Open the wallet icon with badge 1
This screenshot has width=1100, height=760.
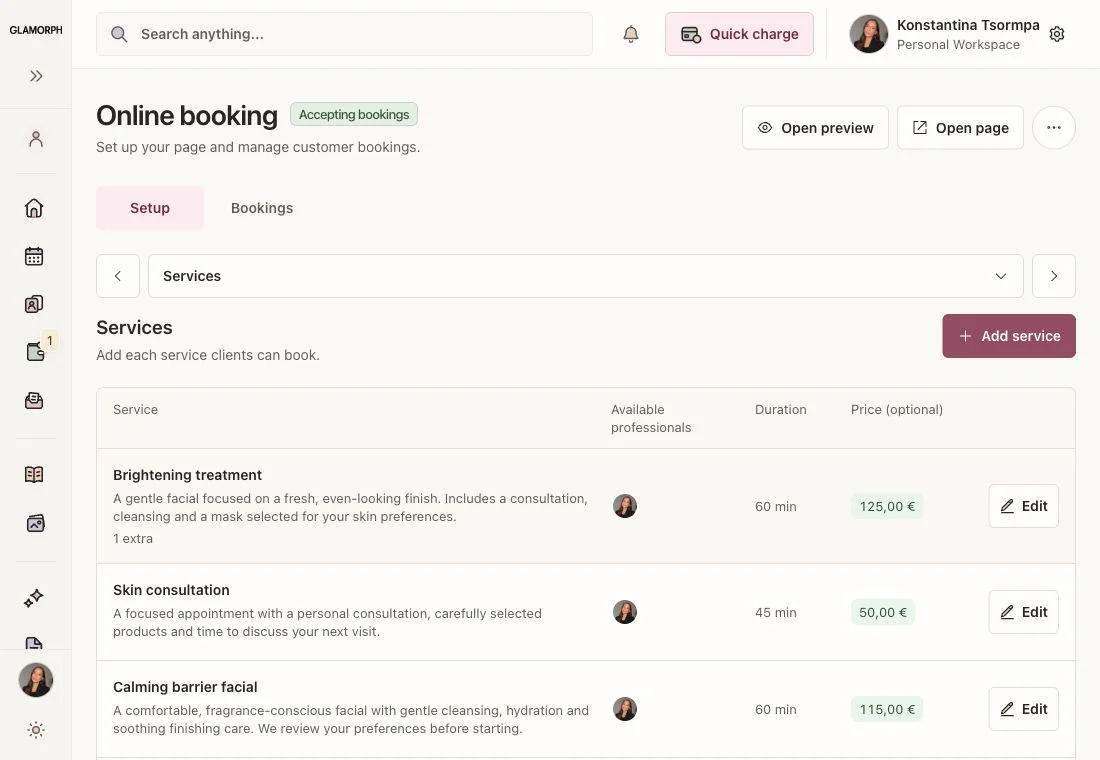click(x=35, y=352)
